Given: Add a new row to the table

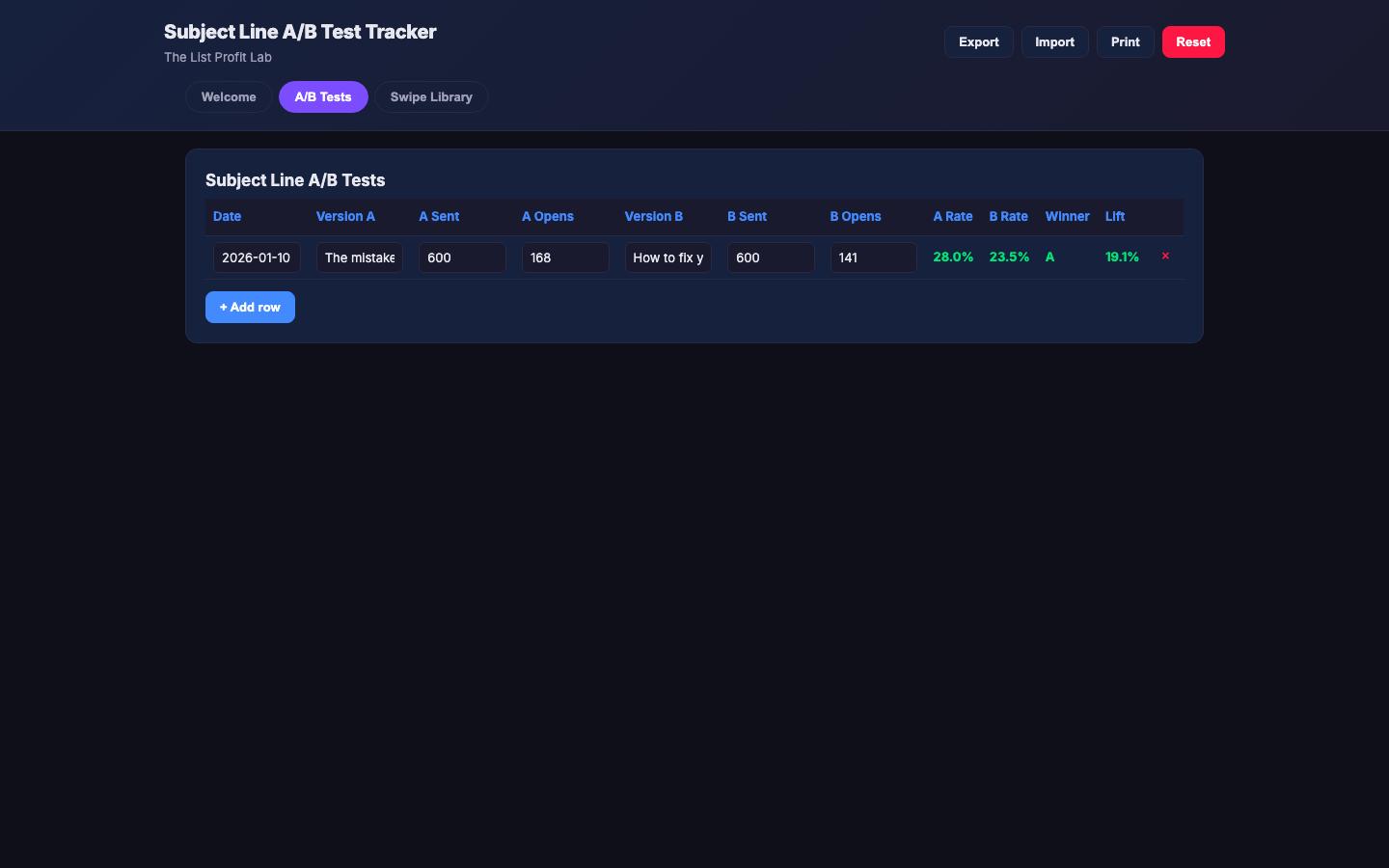Looking at the screenshot, I should tap(250, 308).
